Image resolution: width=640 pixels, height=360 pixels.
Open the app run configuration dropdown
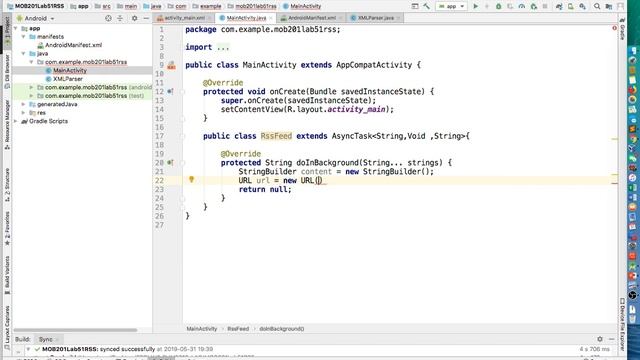[451, 7]
